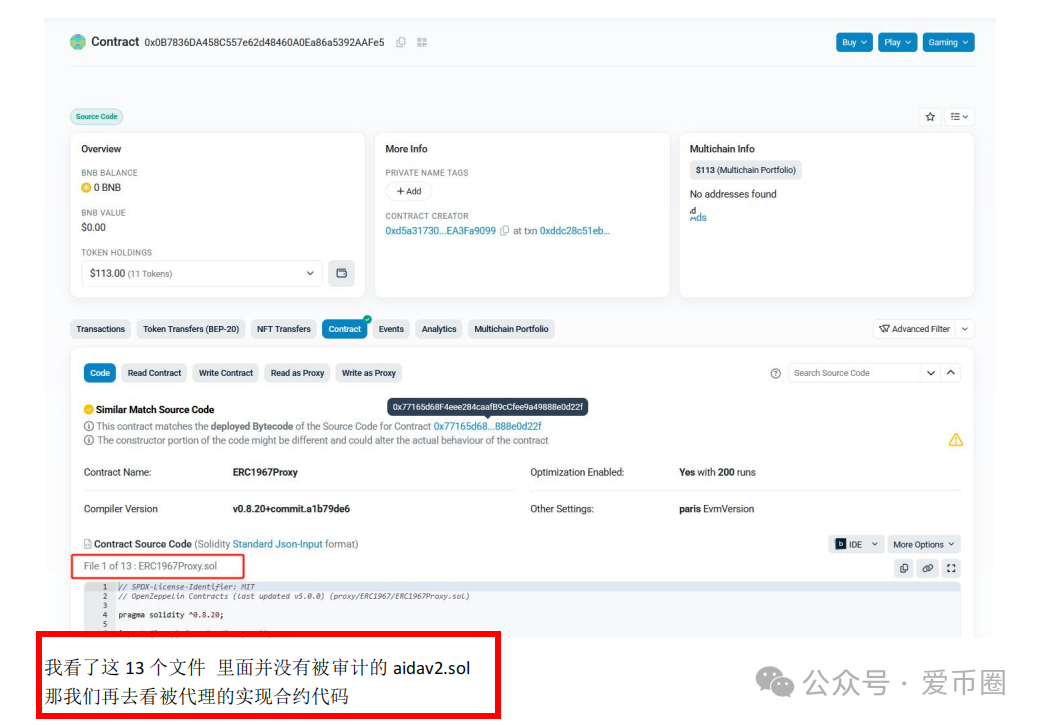Click the yellow warning triangle icon
Image resolution: width=1040 pixels, height=725 pixels.
point(955,440)
